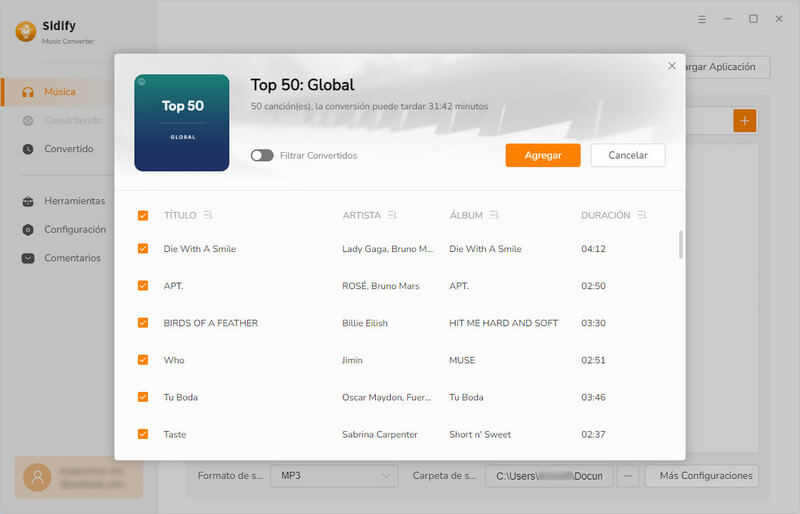Open the MP3 output format dropdown

(334, 476)
